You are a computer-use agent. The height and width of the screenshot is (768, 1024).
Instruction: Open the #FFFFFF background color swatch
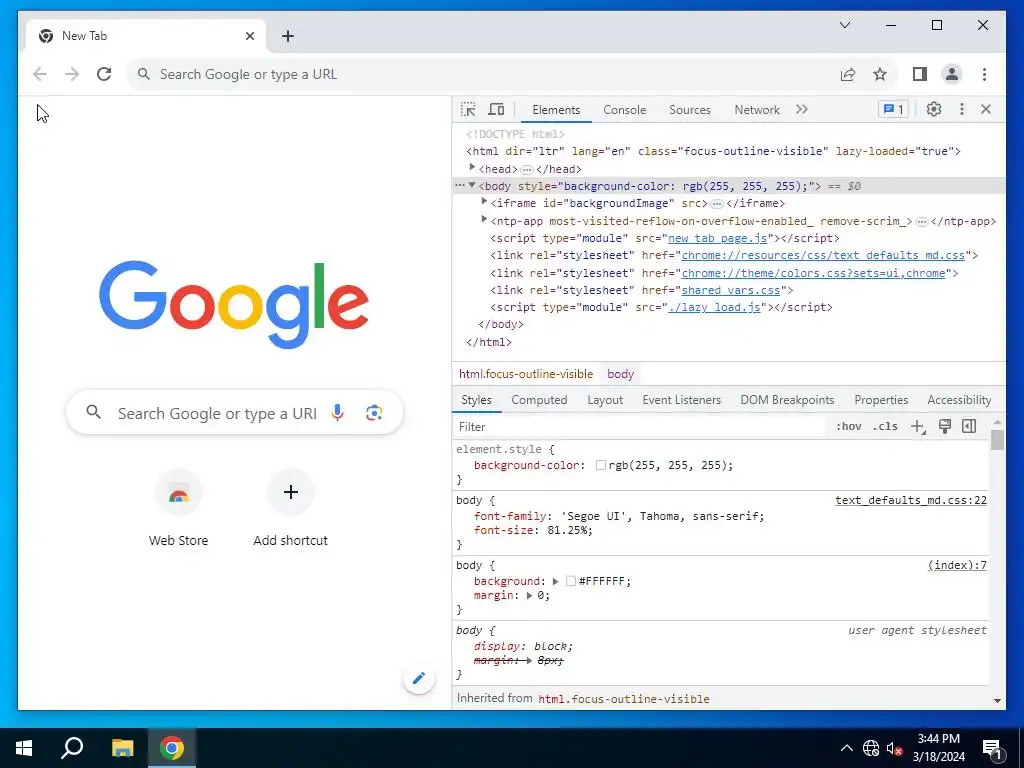pos(571,581)
